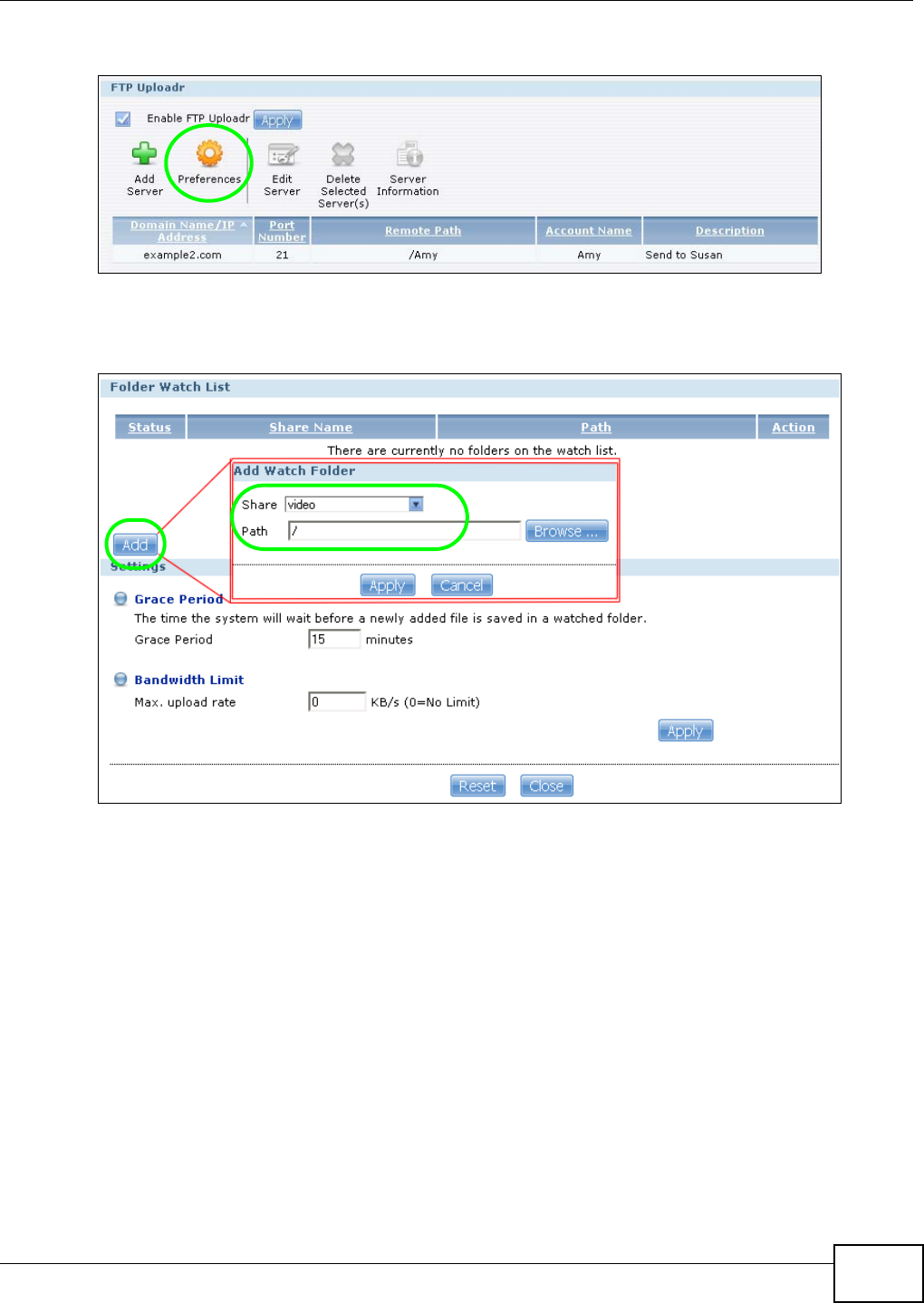Image resolution: width=924 pixels, height=1303 pixels.
Task: Click the Amy account name cell
Action: [x=589, y=256]
